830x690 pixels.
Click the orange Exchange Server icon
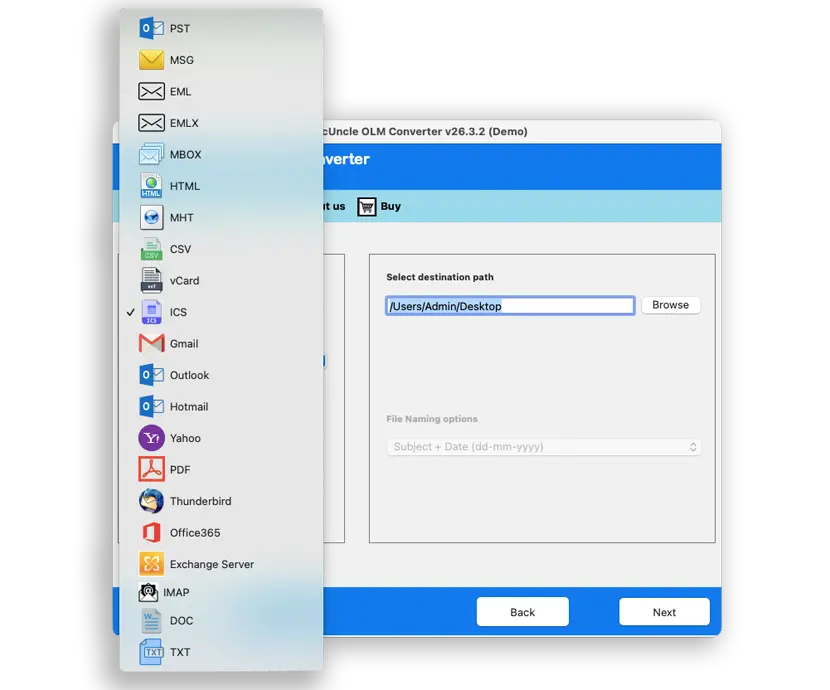(151, 564)
